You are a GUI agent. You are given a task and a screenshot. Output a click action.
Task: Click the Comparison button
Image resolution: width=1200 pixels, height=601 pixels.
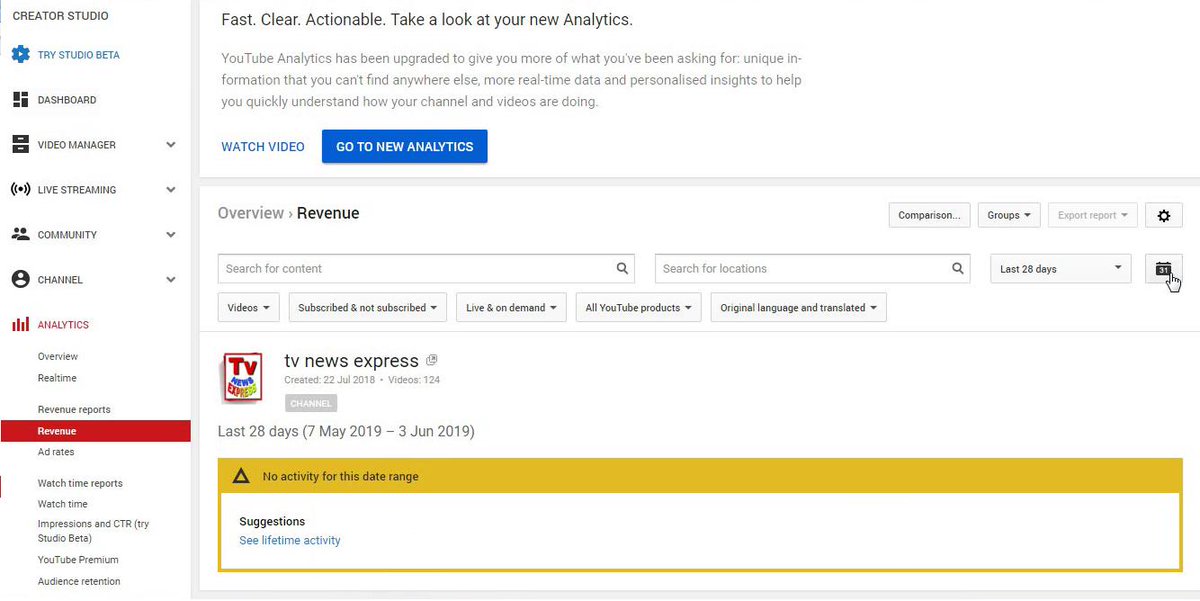(x=929, y=215)
